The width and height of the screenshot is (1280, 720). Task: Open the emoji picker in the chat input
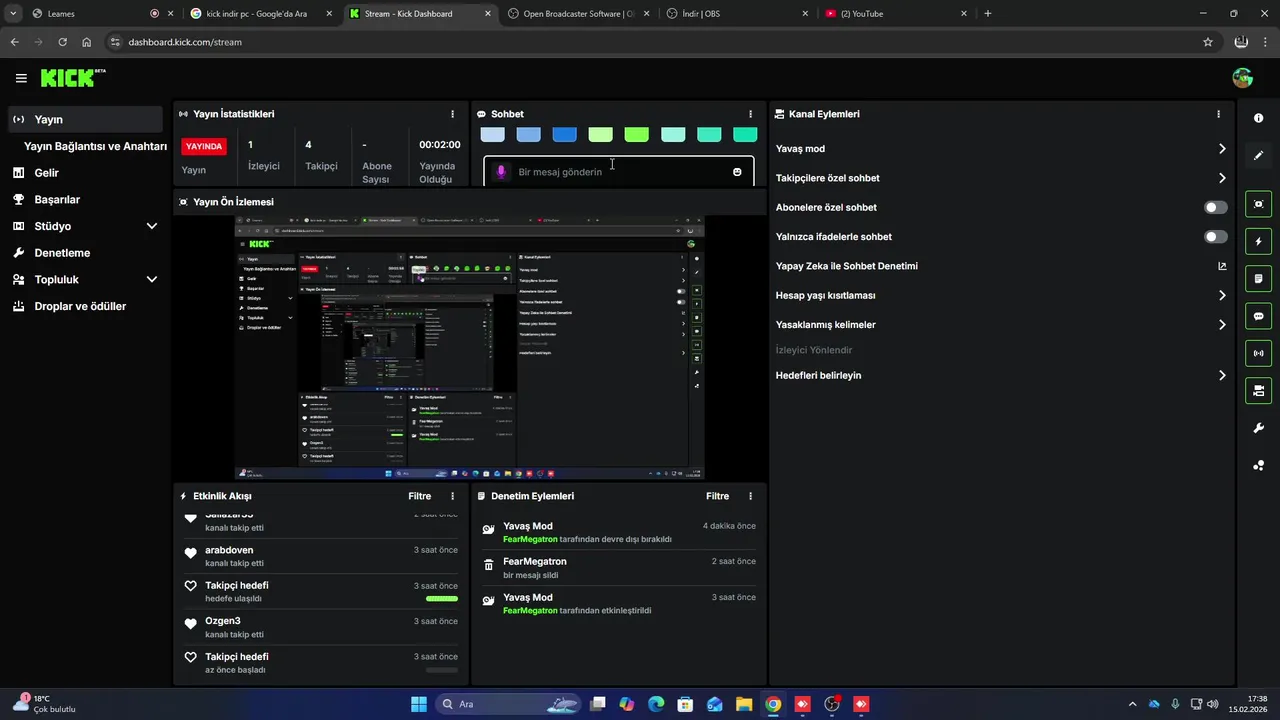pos(737,172)
